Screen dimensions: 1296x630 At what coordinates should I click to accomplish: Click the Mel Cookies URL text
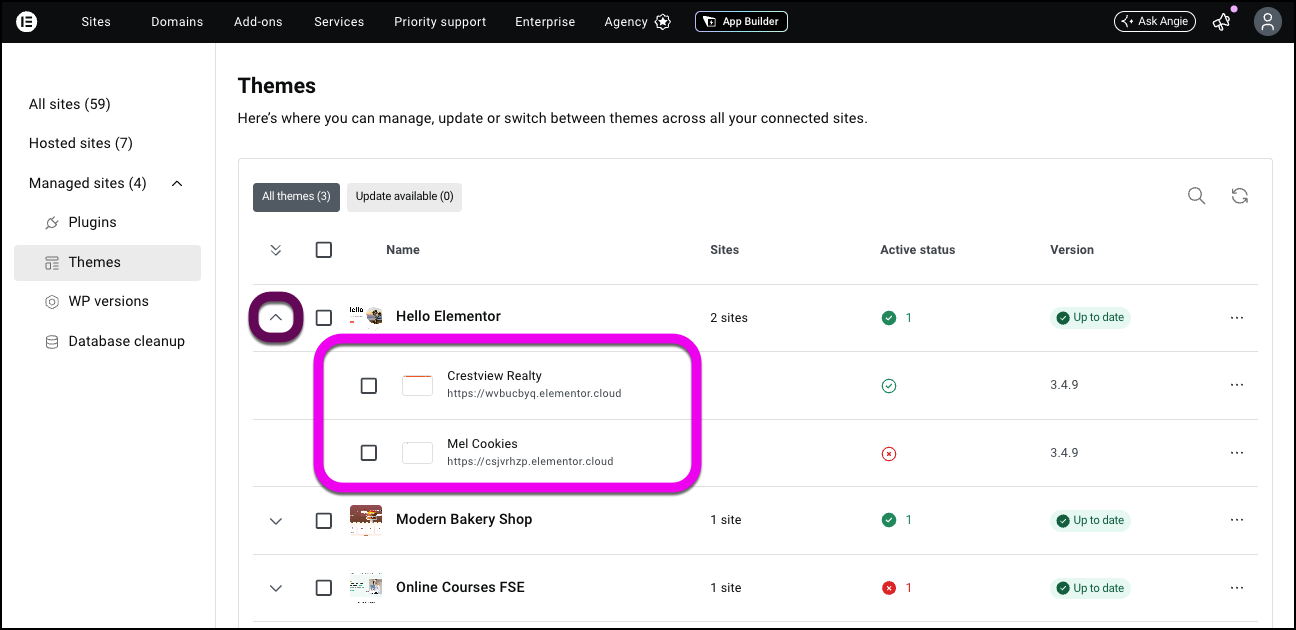(x=530, y=462)
